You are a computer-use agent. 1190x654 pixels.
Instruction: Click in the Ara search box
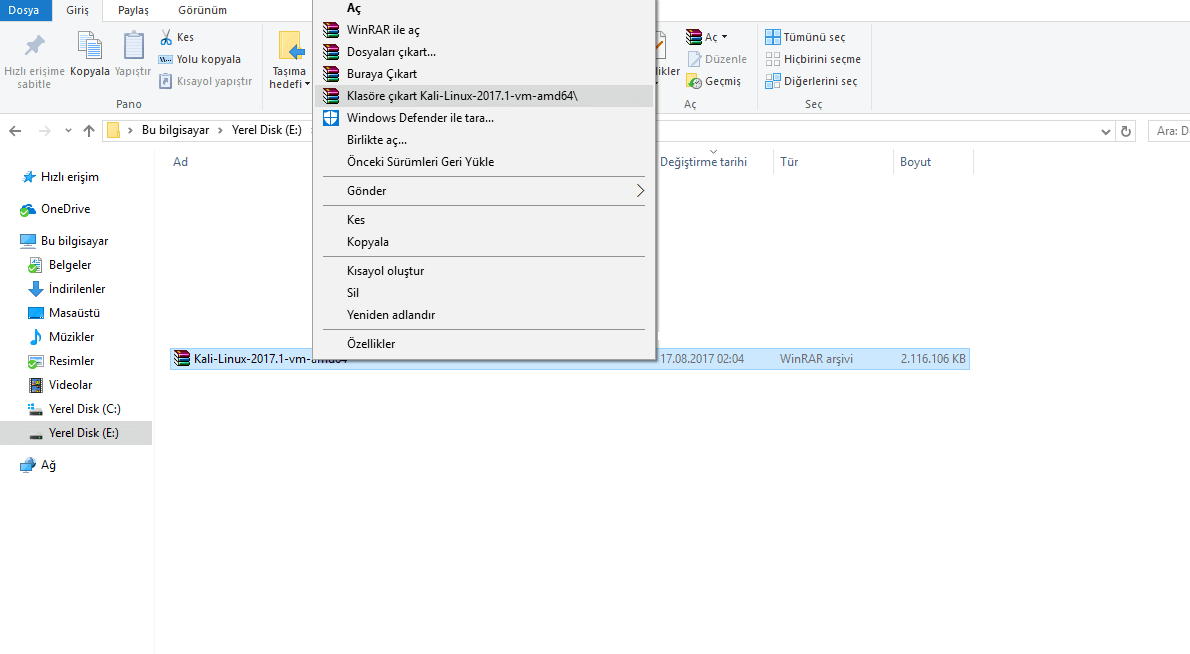tap(1169, 131)
